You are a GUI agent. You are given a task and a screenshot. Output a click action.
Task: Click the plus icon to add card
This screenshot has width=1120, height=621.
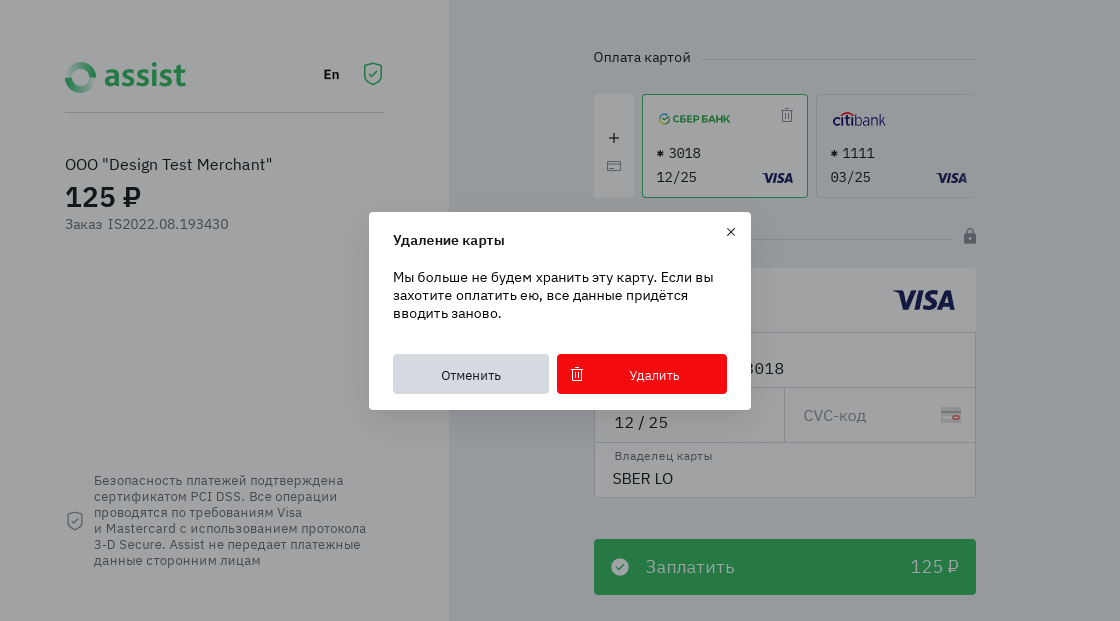click(x=614, y=138)
